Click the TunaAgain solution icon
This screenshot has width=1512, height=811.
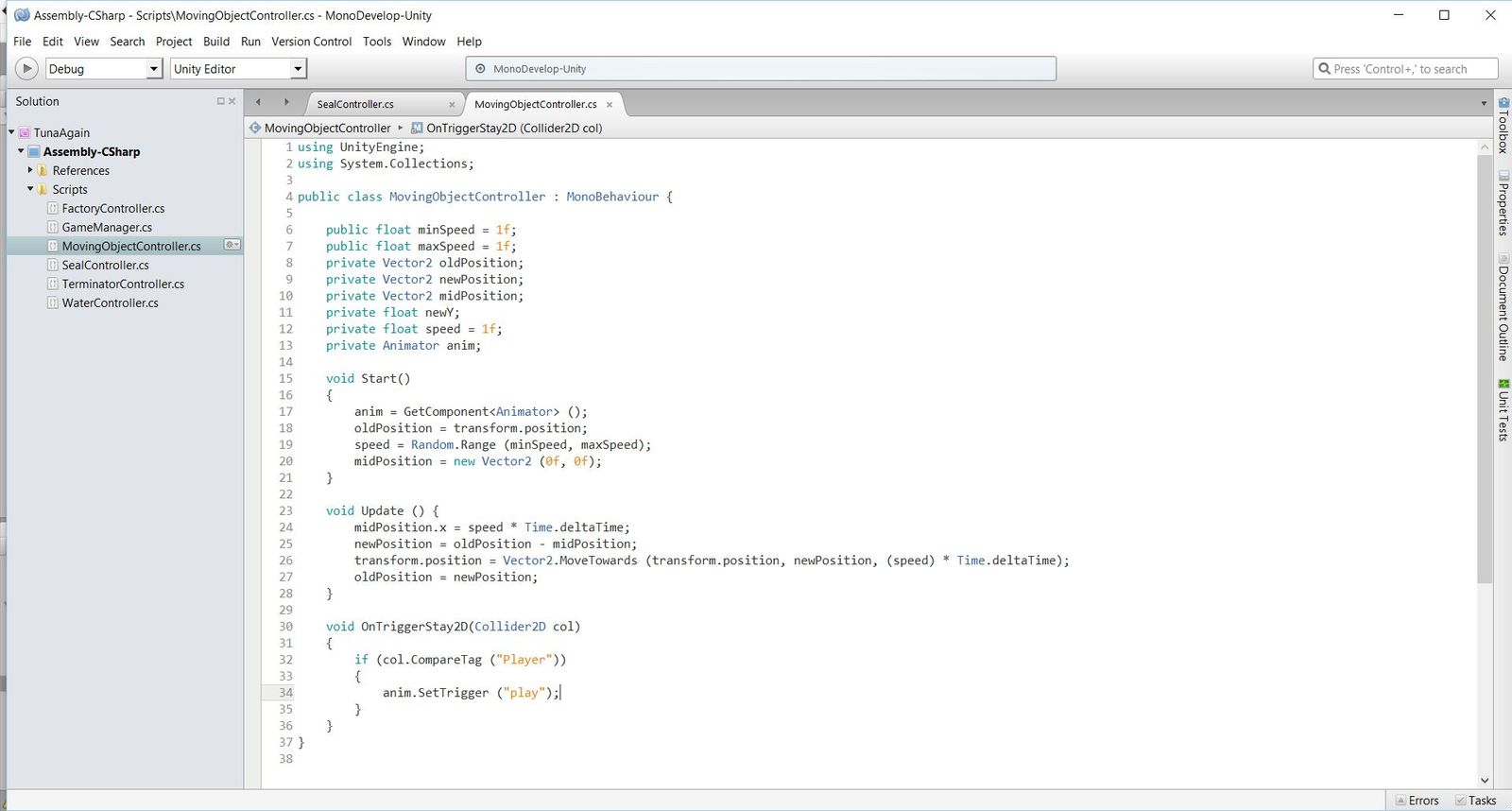(25, 133)
